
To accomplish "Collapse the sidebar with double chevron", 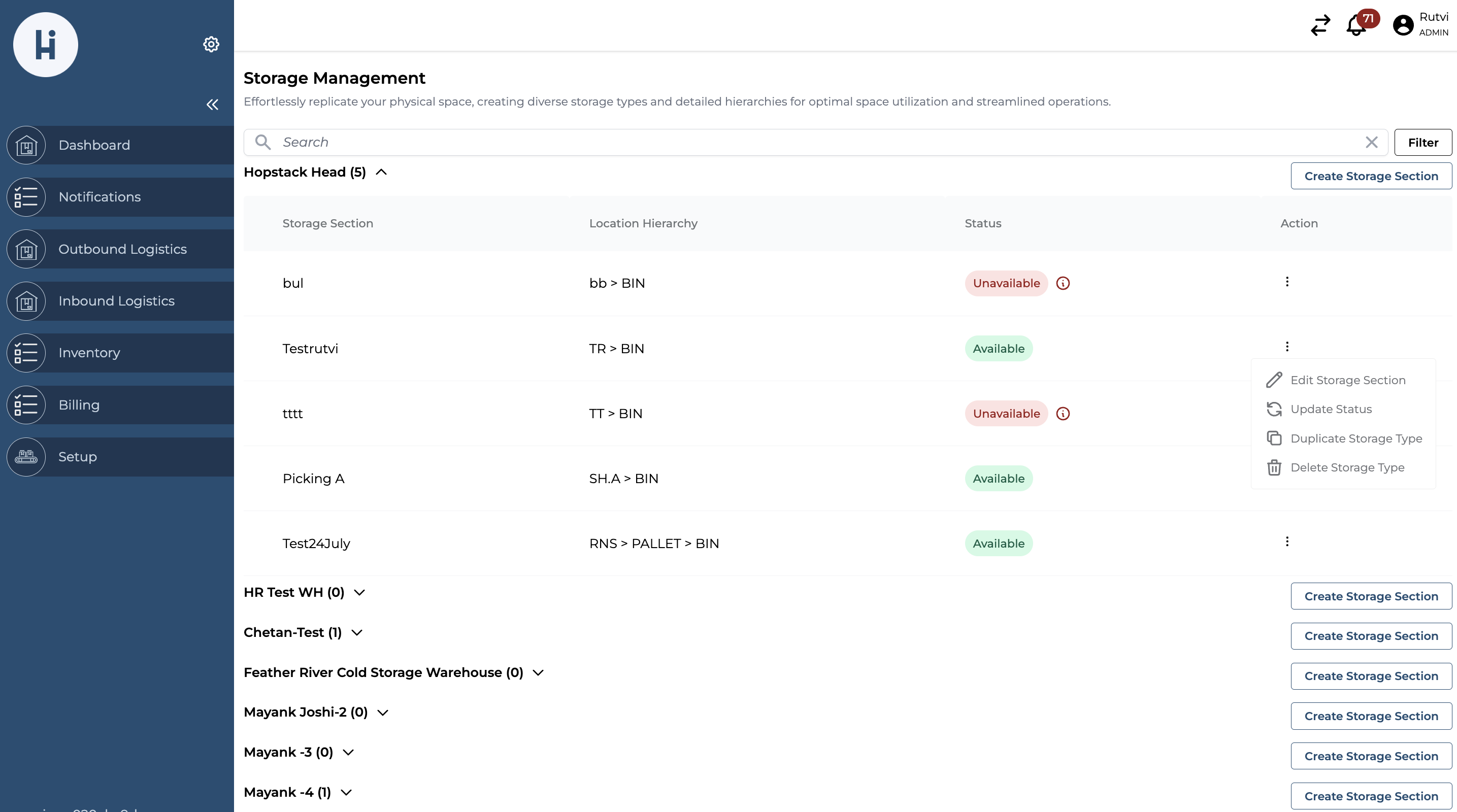I will 212,105.
